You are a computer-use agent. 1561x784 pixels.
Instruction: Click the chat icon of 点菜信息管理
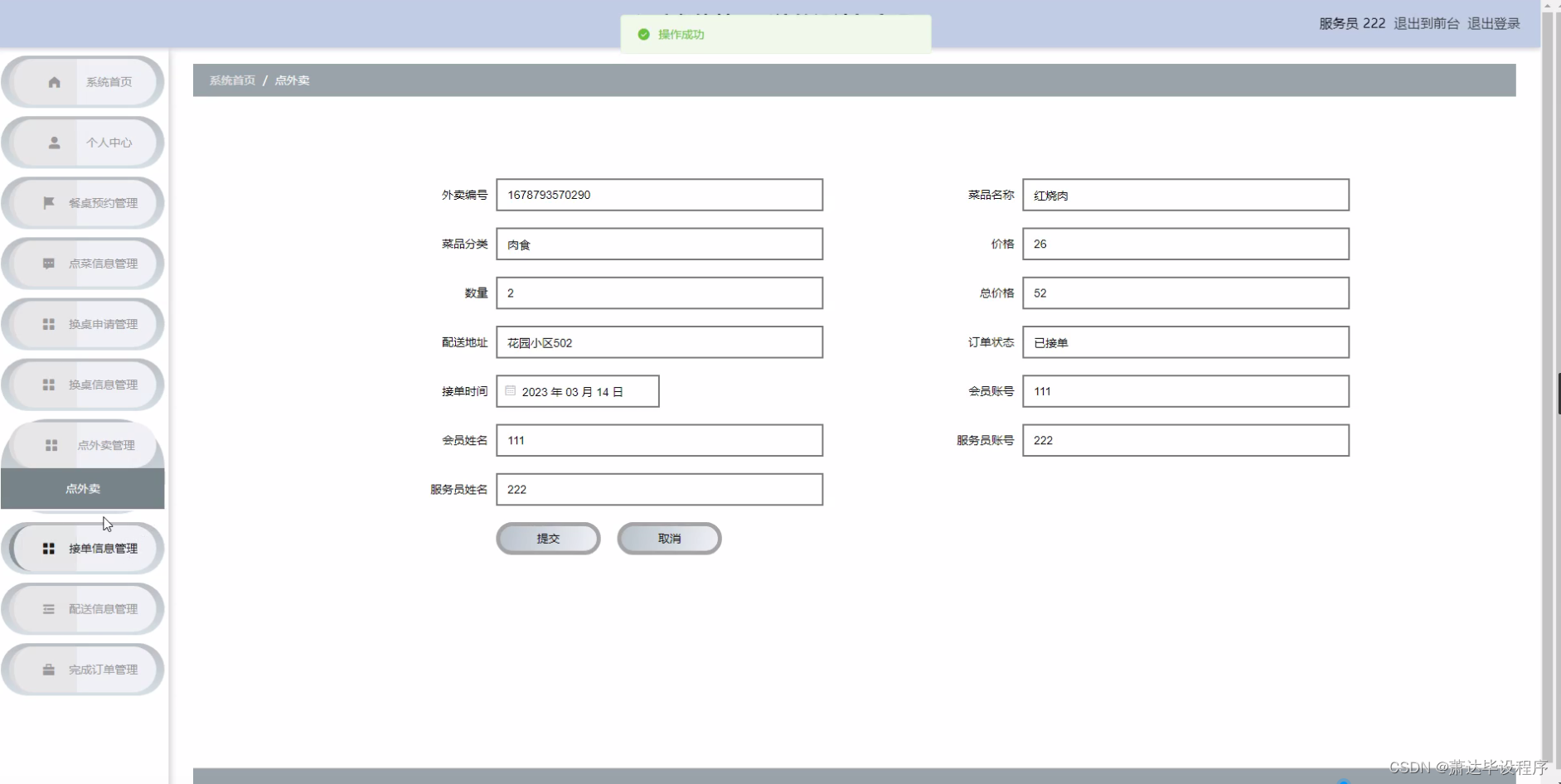click(49, 264)
